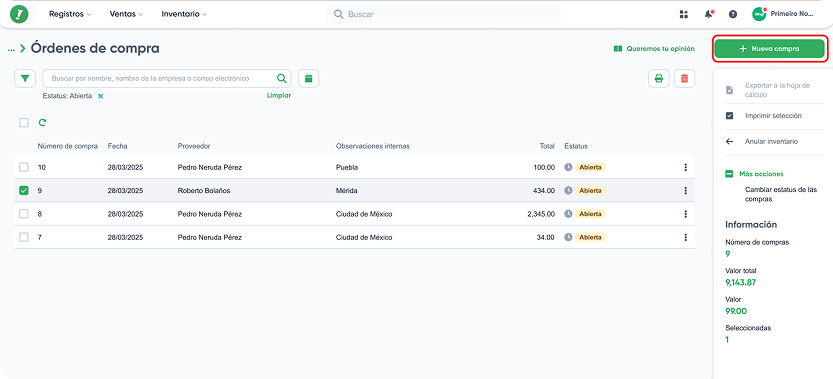
Task: Click the clock status icon for order 8
Action: (568, 214)
